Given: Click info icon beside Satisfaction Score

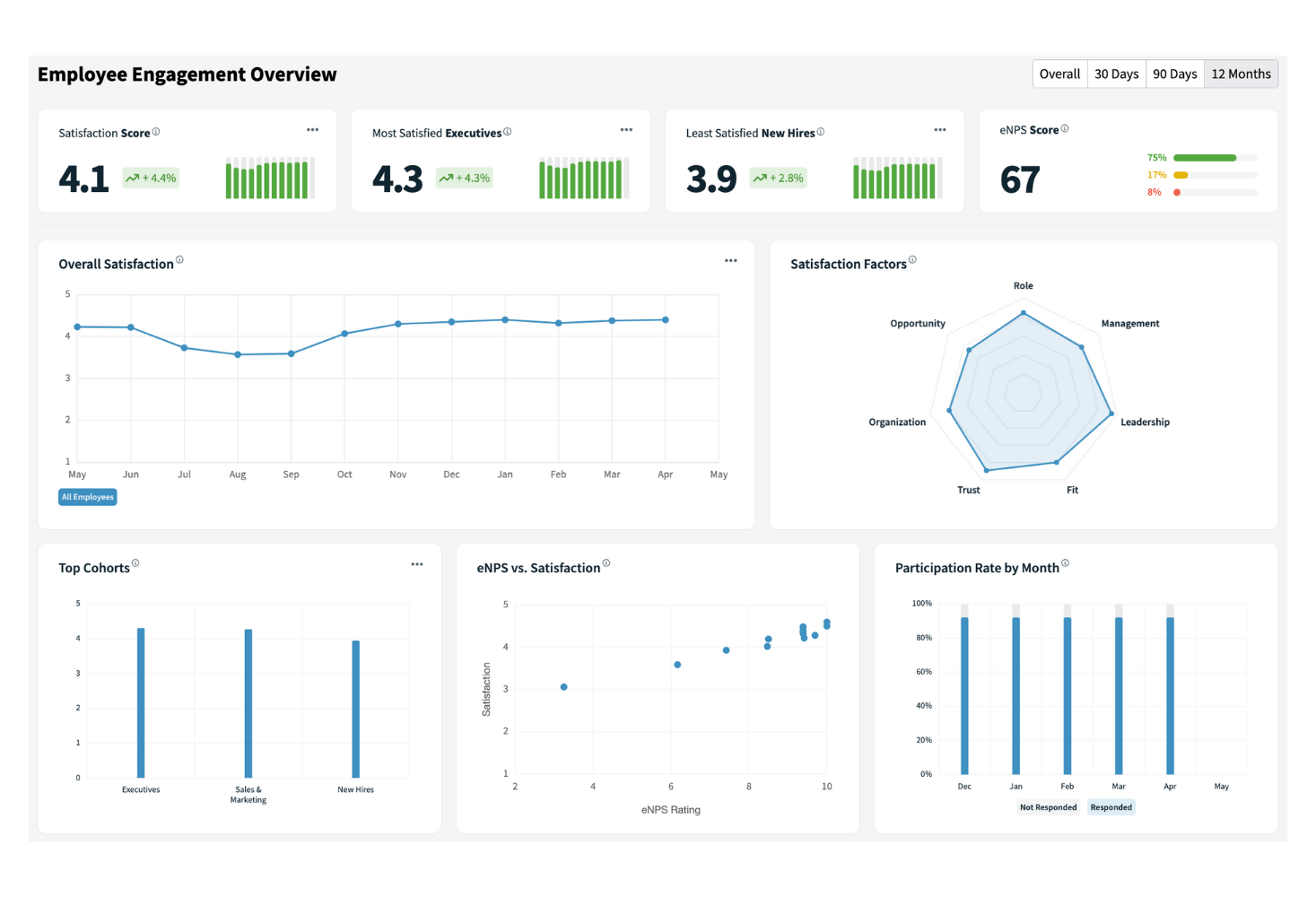Looking at the screenshot, I should point(156,131).
